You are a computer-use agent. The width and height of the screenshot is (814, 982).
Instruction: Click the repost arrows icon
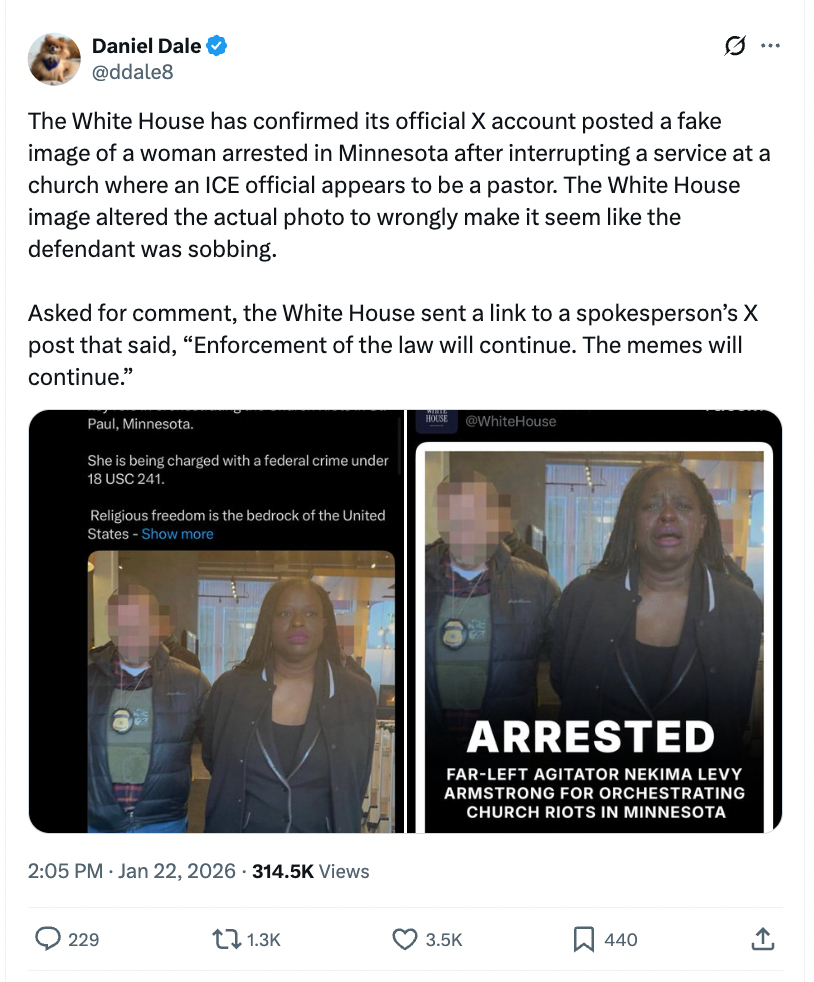point(226,939)
